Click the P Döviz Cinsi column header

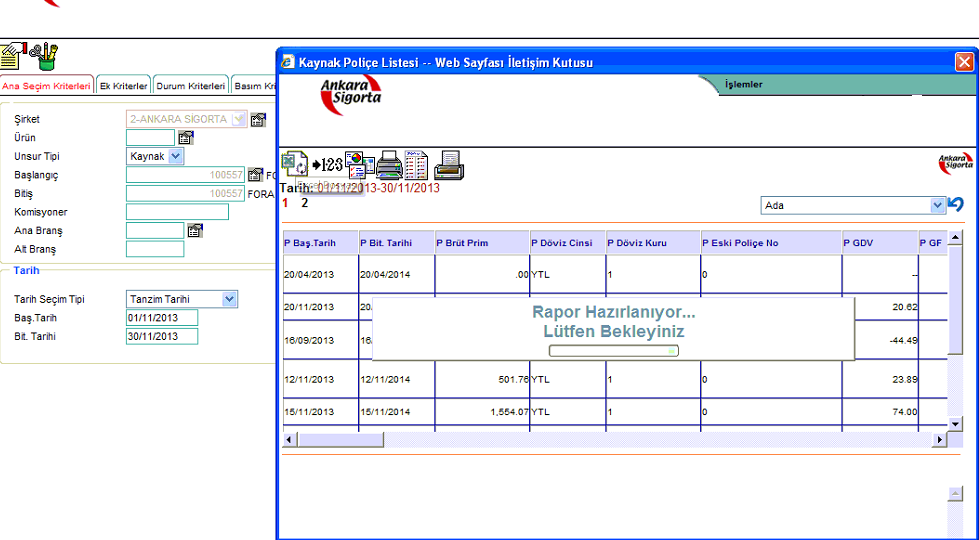566,243
